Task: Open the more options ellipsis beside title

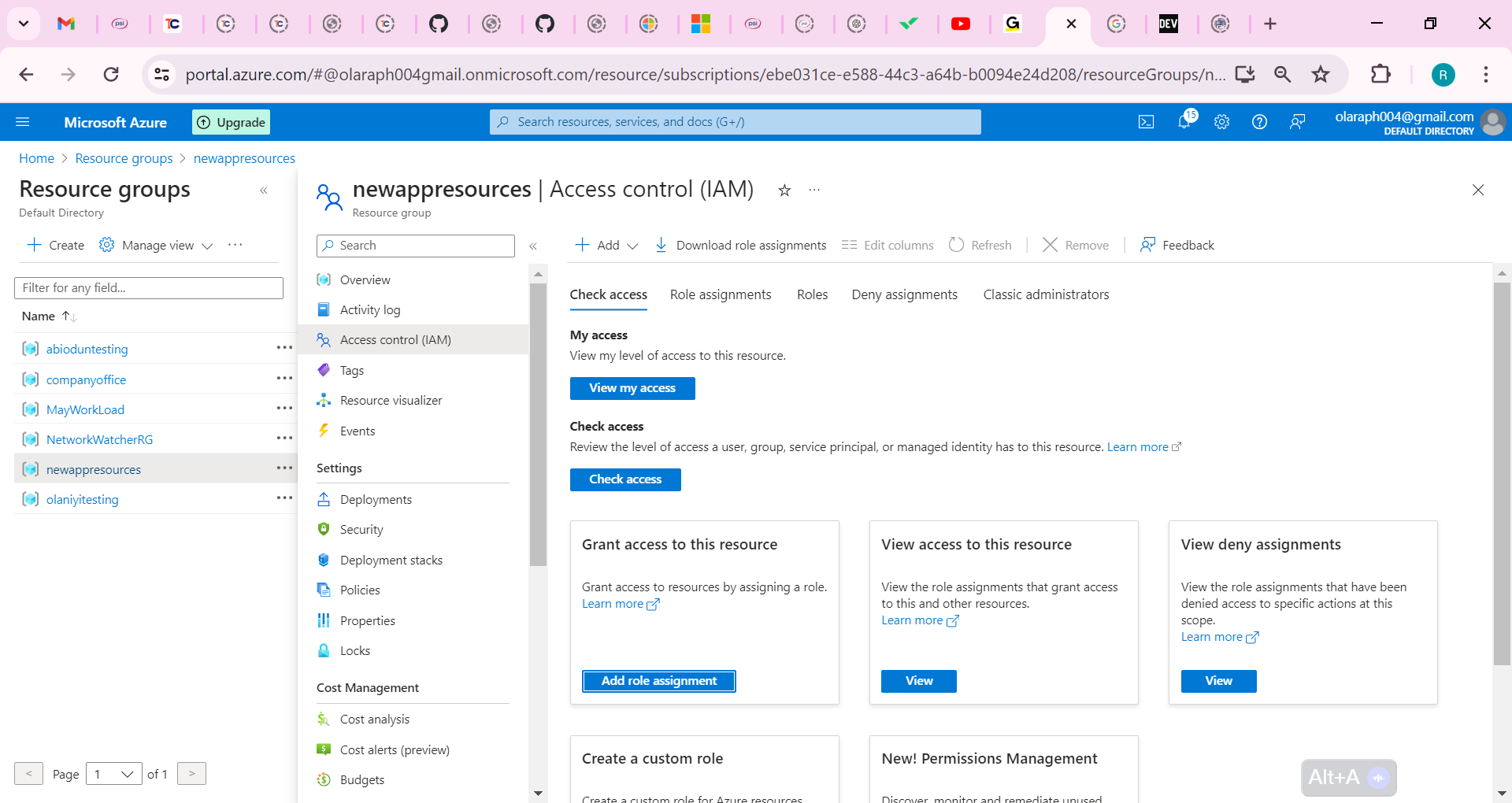Action: point(814,190)
